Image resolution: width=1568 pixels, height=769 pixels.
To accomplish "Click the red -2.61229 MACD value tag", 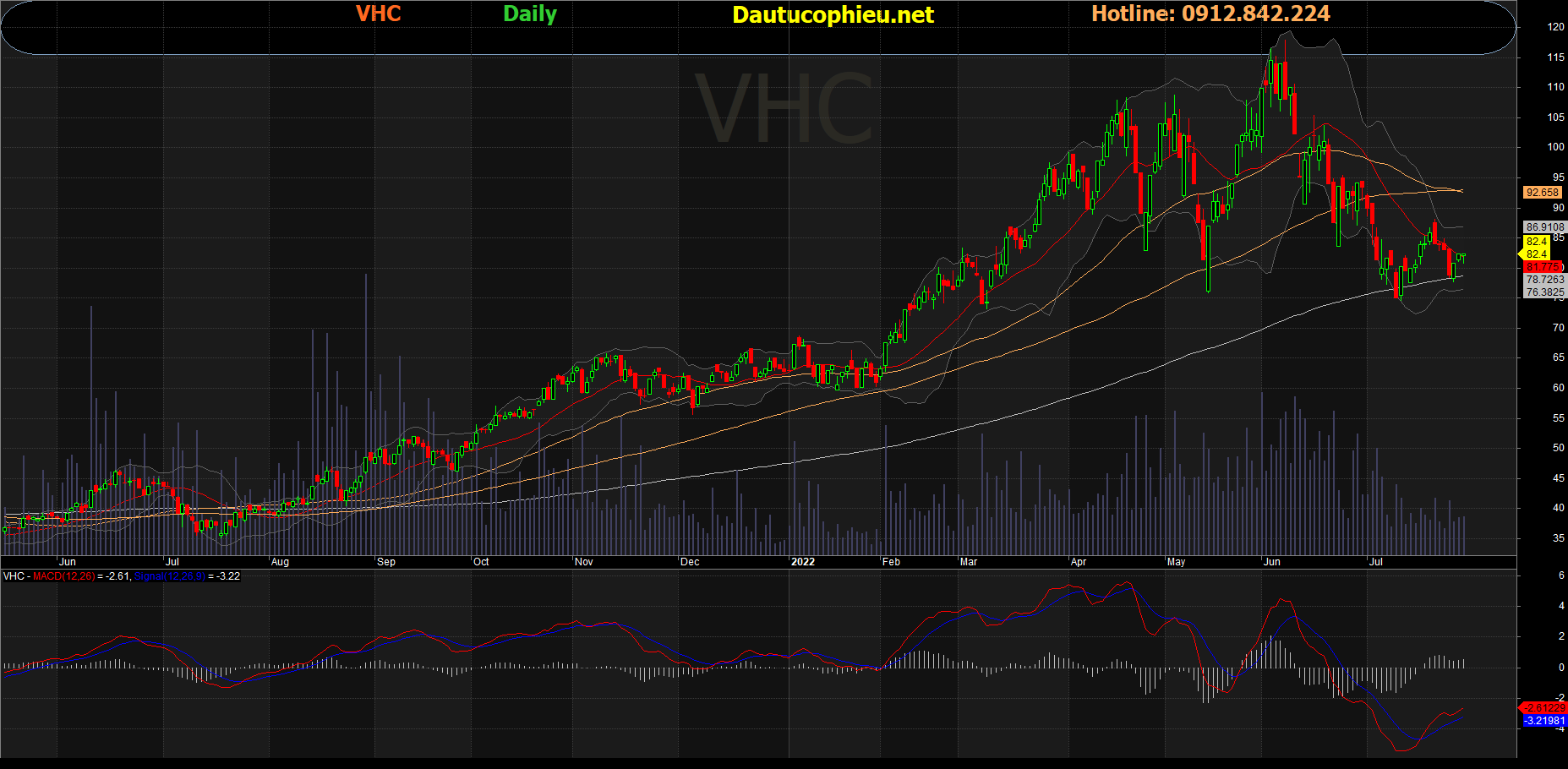I will coord(1543,708).
